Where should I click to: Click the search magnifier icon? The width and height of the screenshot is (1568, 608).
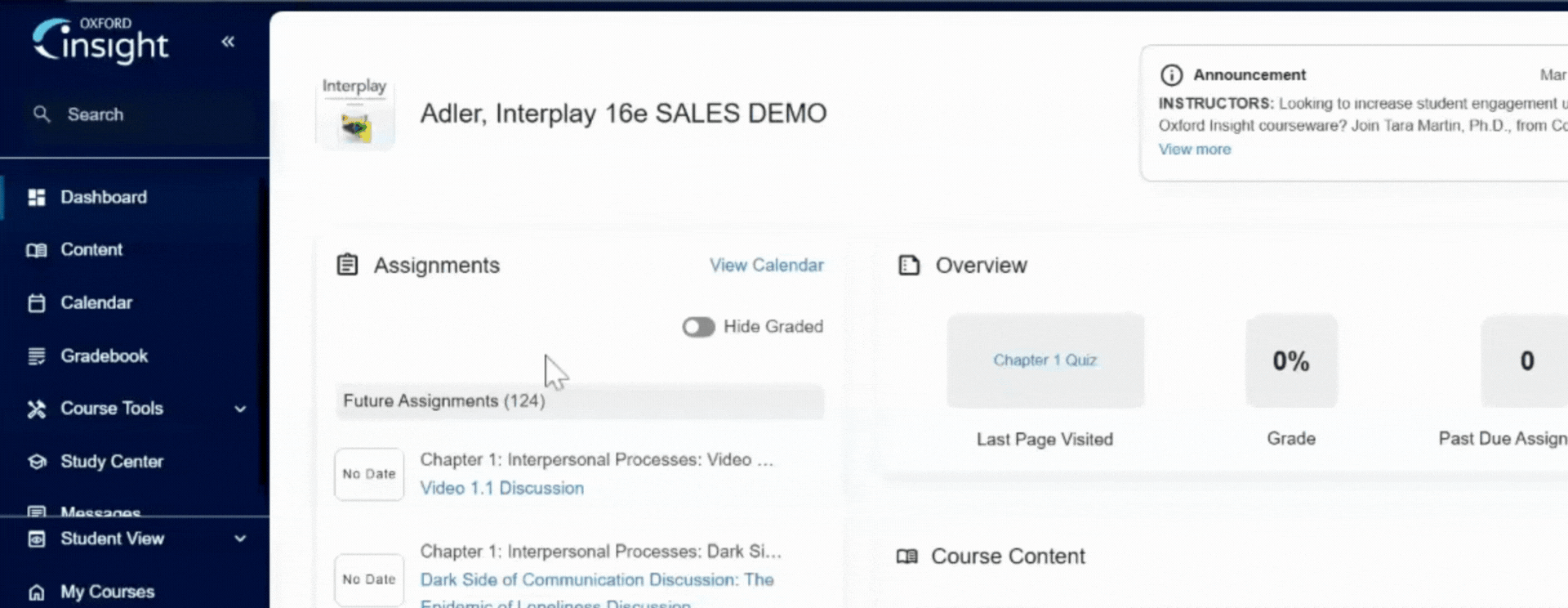pos(42,114)
